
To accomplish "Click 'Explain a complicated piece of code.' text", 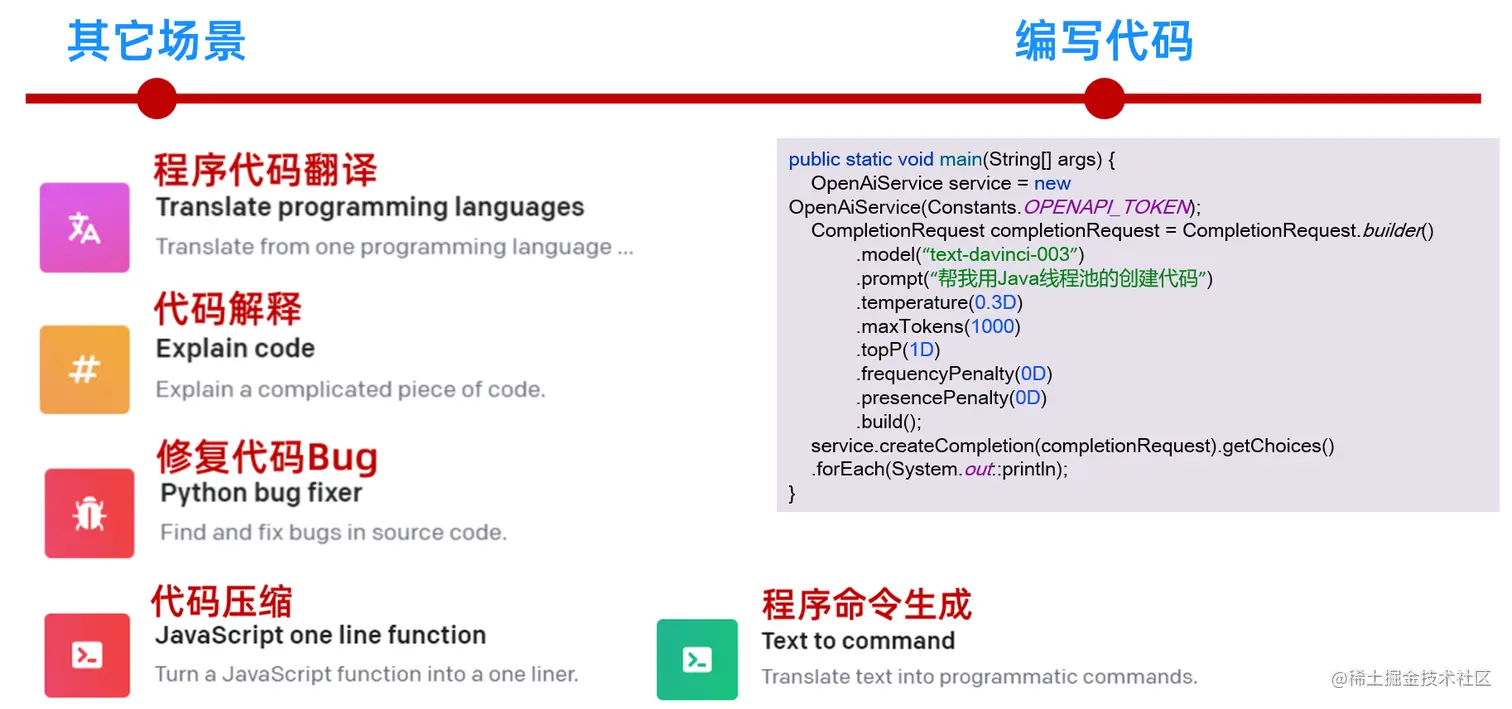I will point(350,389).
